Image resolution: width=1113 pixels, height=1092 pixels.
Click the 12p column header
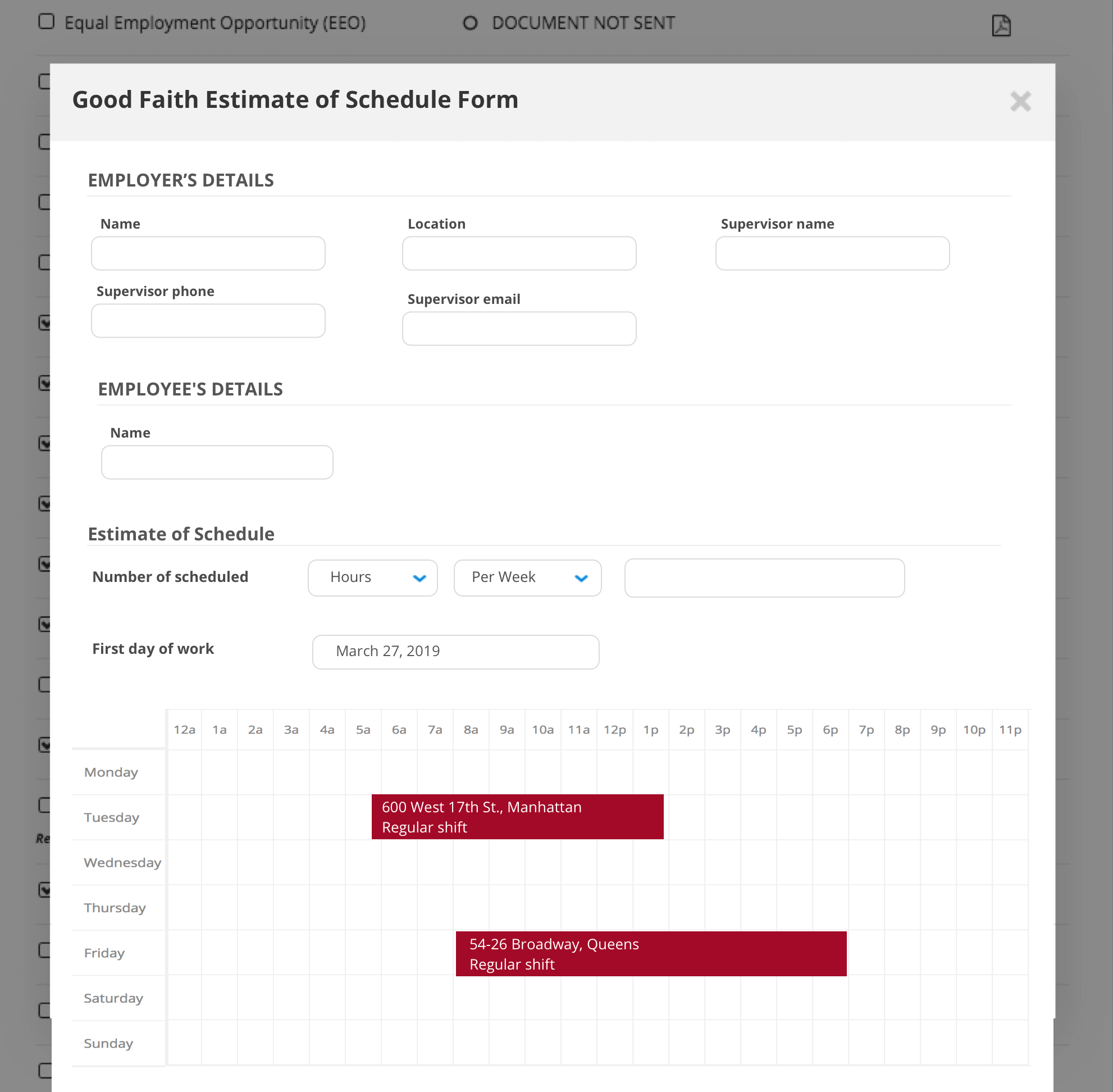(615, 730)
